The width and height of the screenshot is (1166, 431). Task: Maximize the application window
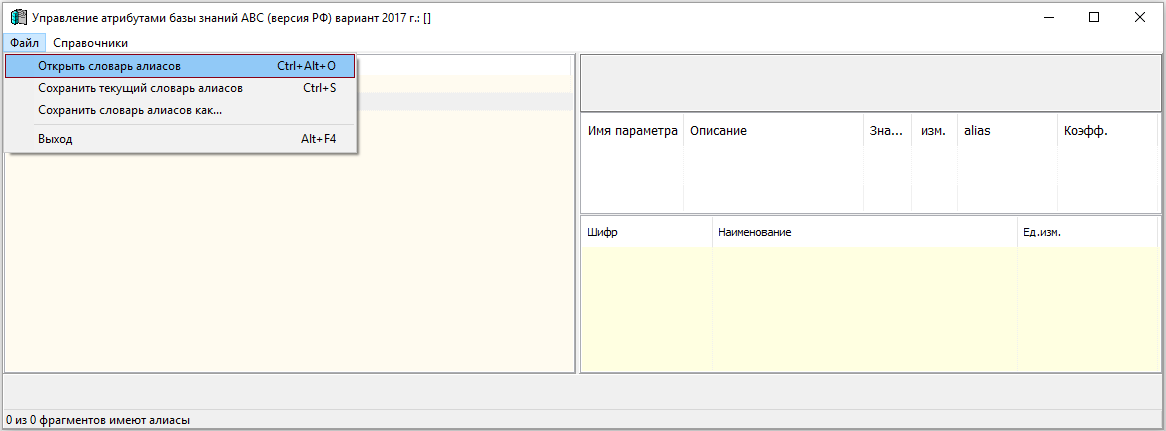pos(1094,17)
